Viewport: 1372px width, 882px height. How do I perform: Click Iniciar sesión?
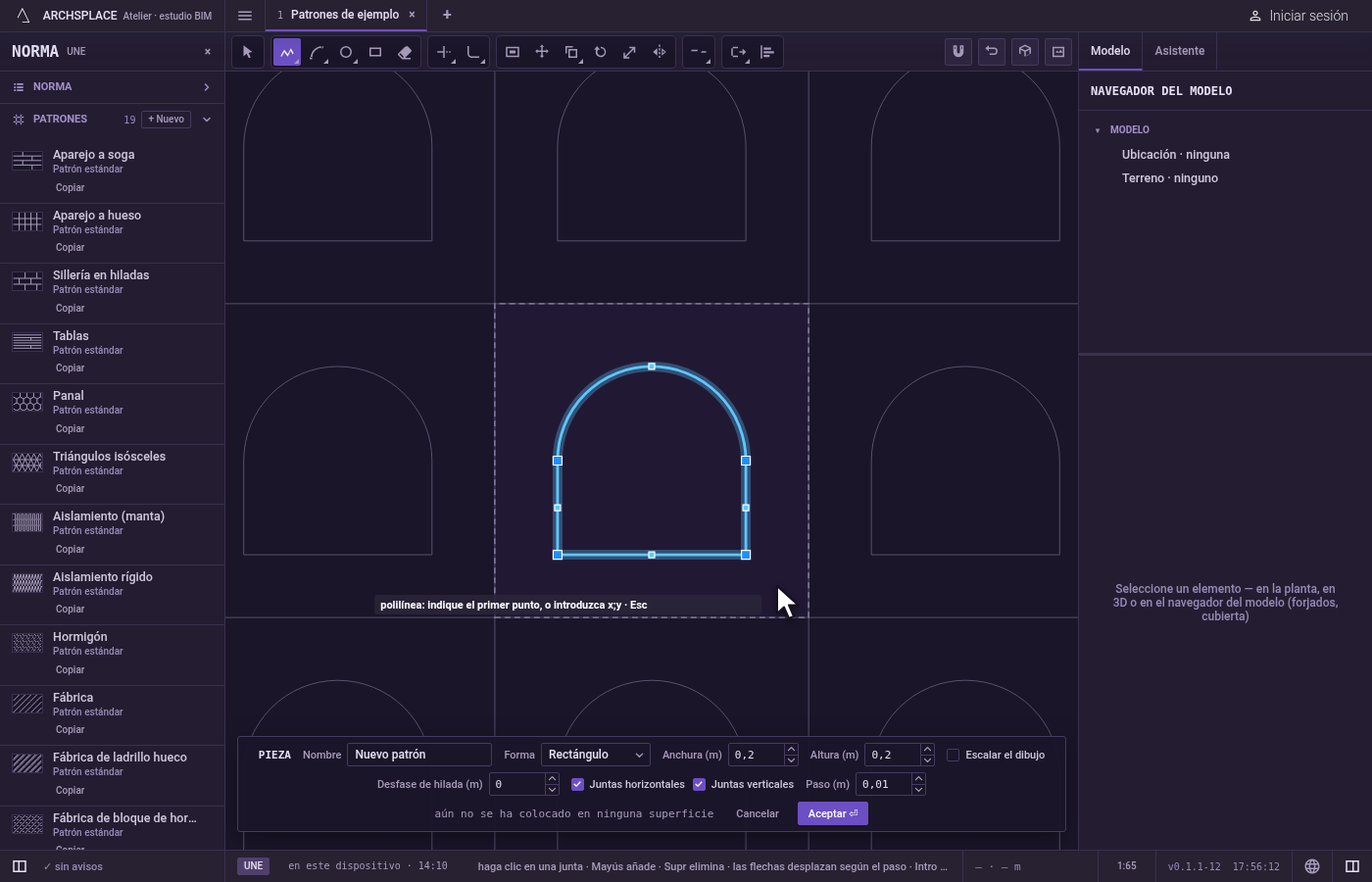1298,16
